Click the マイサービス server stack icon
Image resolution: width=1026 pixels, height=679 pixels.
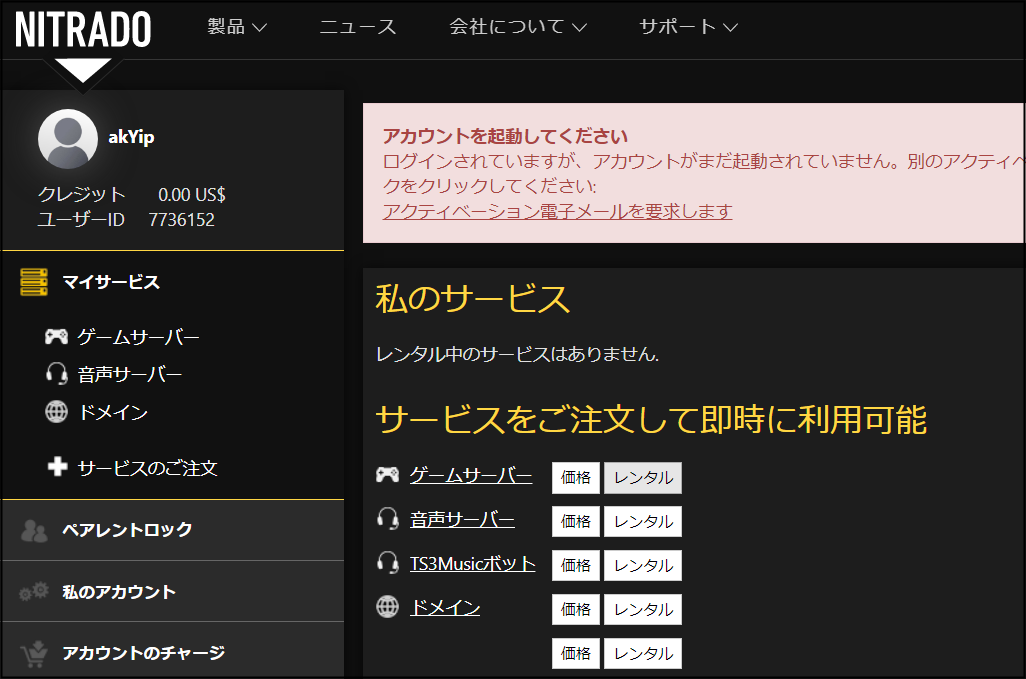[x=34, y=282]
